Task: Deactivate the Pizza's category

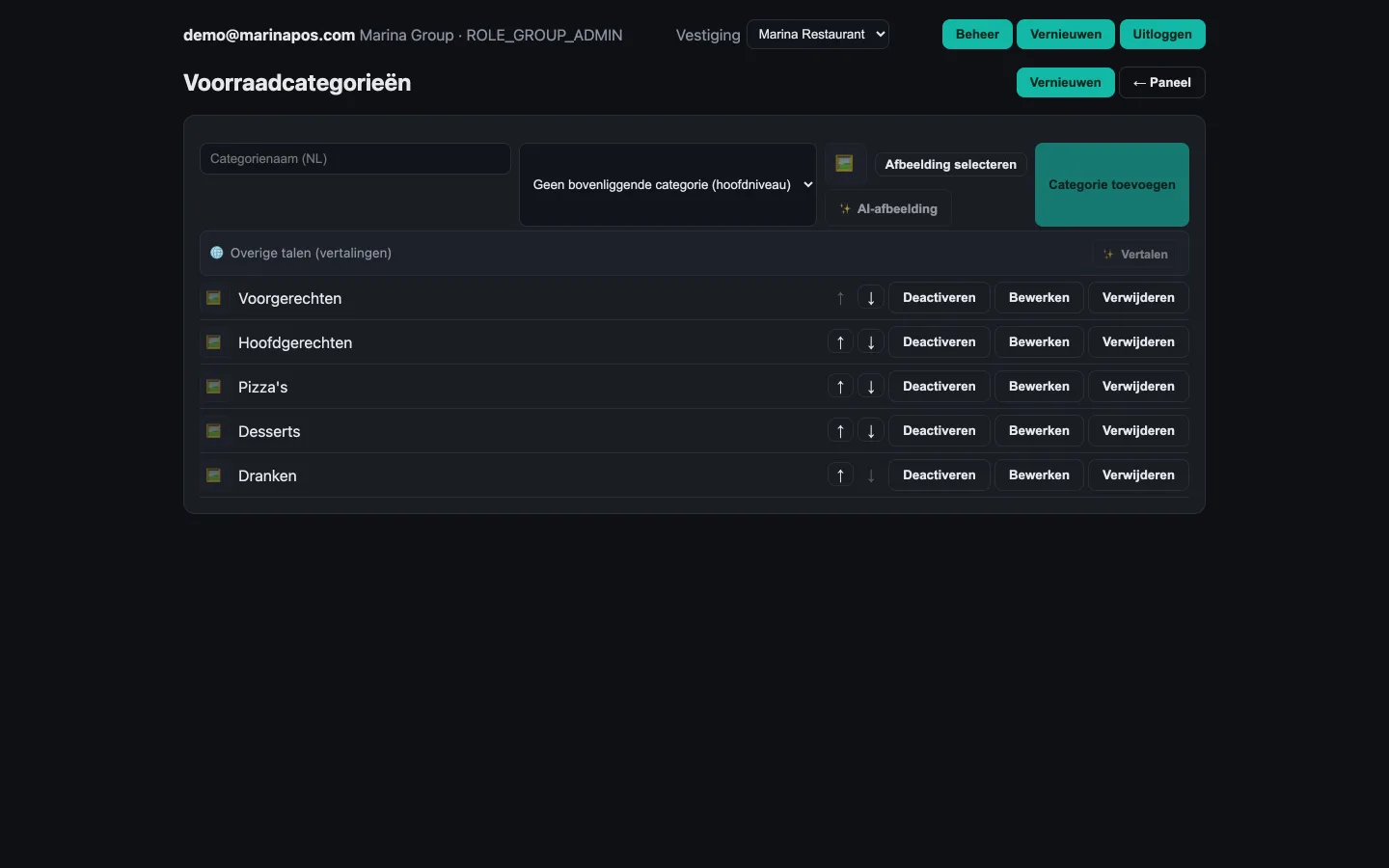Action: (939, 387)
